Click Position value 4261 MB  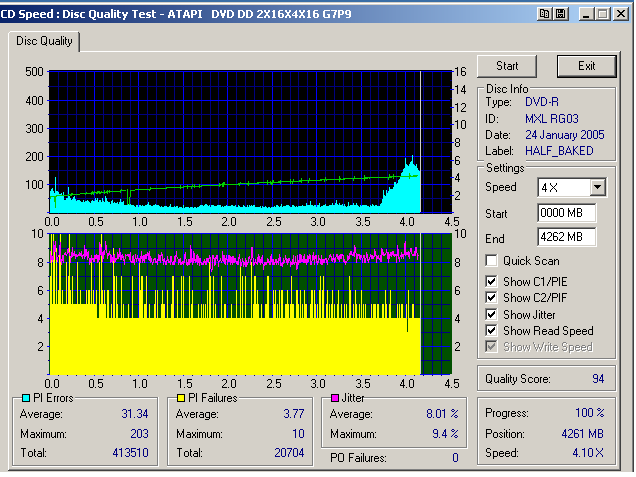(x=582, y=434)
